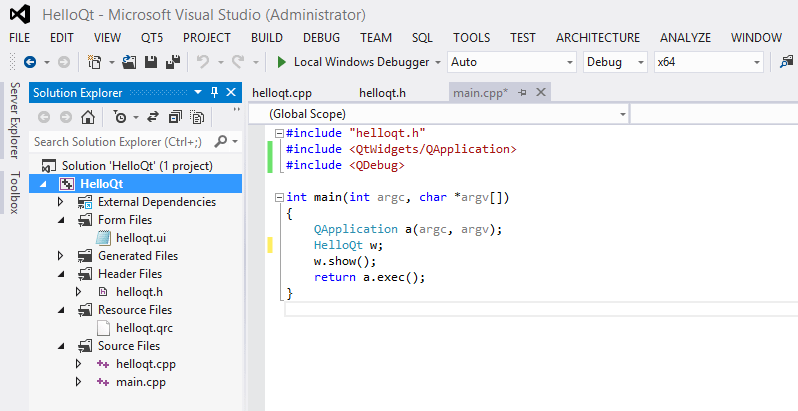Open the Server Explorer side panel
The width and height of the screenshot is (798, 411).
(x=14, y=121)
